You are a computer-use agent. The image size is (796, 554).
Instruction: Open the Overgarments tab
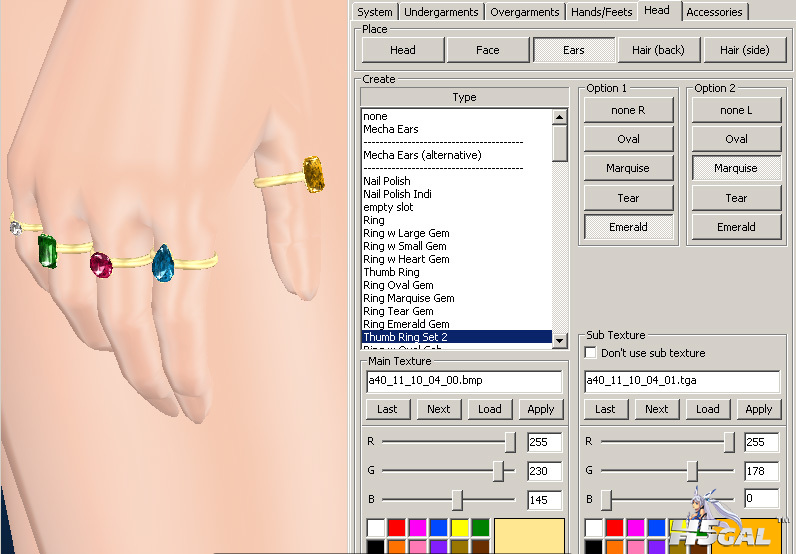pyautogui.click(x=525, y=12)
